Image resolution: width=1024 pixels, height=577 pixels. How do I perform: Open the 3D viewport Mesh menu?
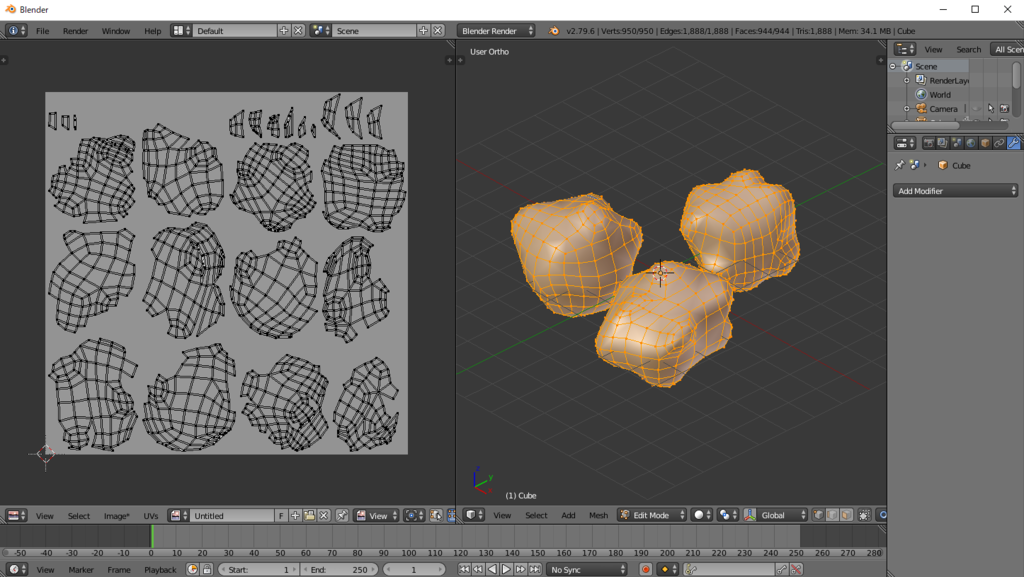598,515
